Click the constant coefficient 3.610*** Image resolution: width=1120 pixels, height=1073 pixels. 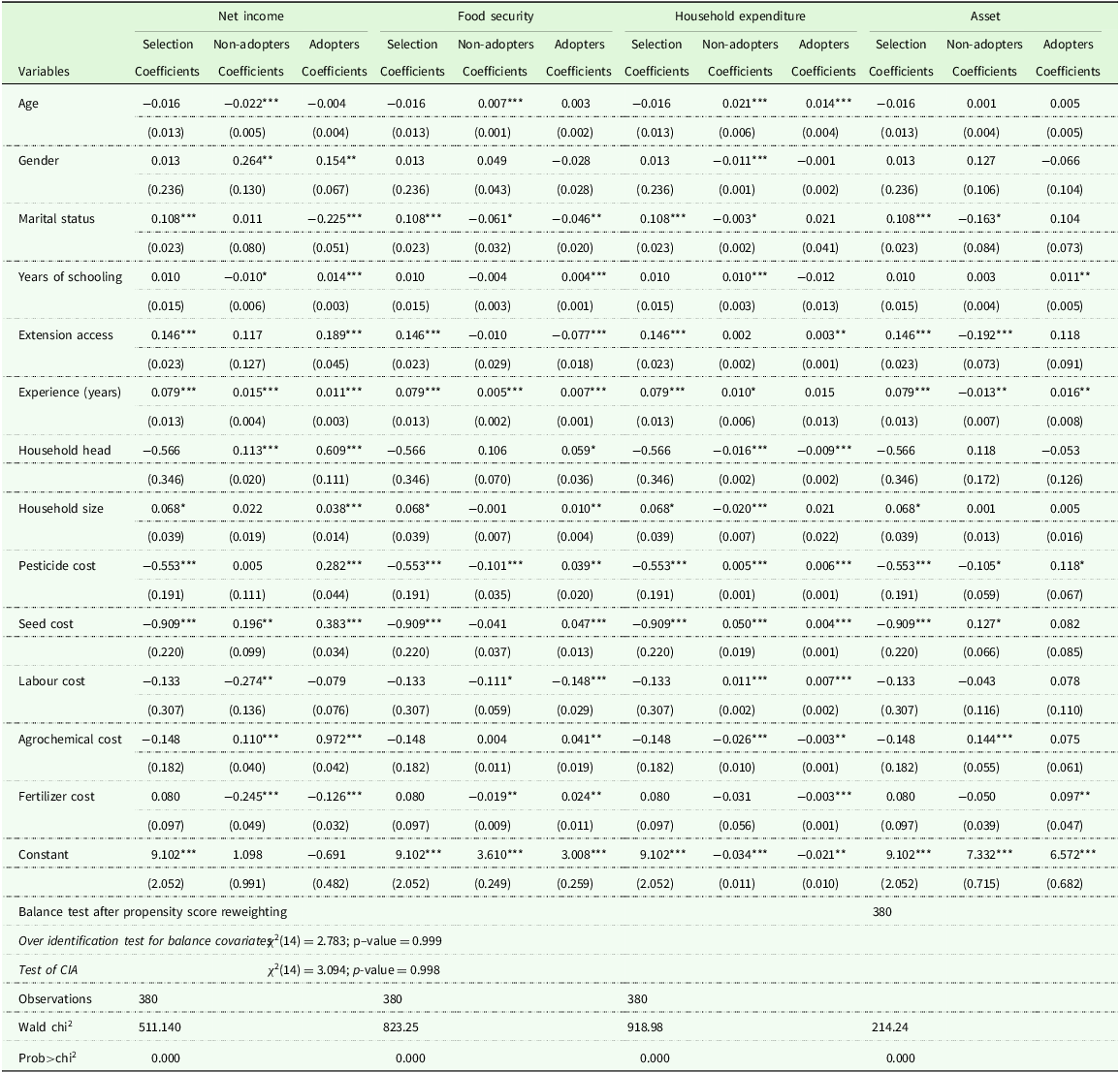pyautogui.click(x=496, y=855)
